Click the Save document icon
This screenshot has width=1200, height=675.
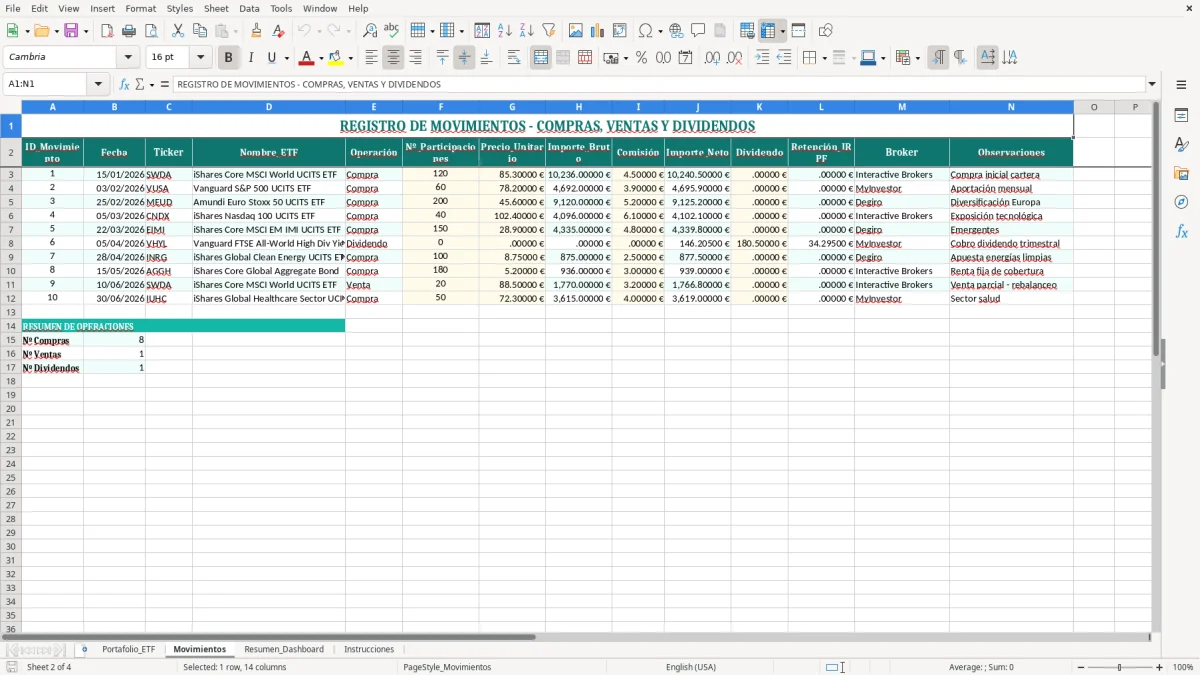pyautogui.click(x=70, y=31)
